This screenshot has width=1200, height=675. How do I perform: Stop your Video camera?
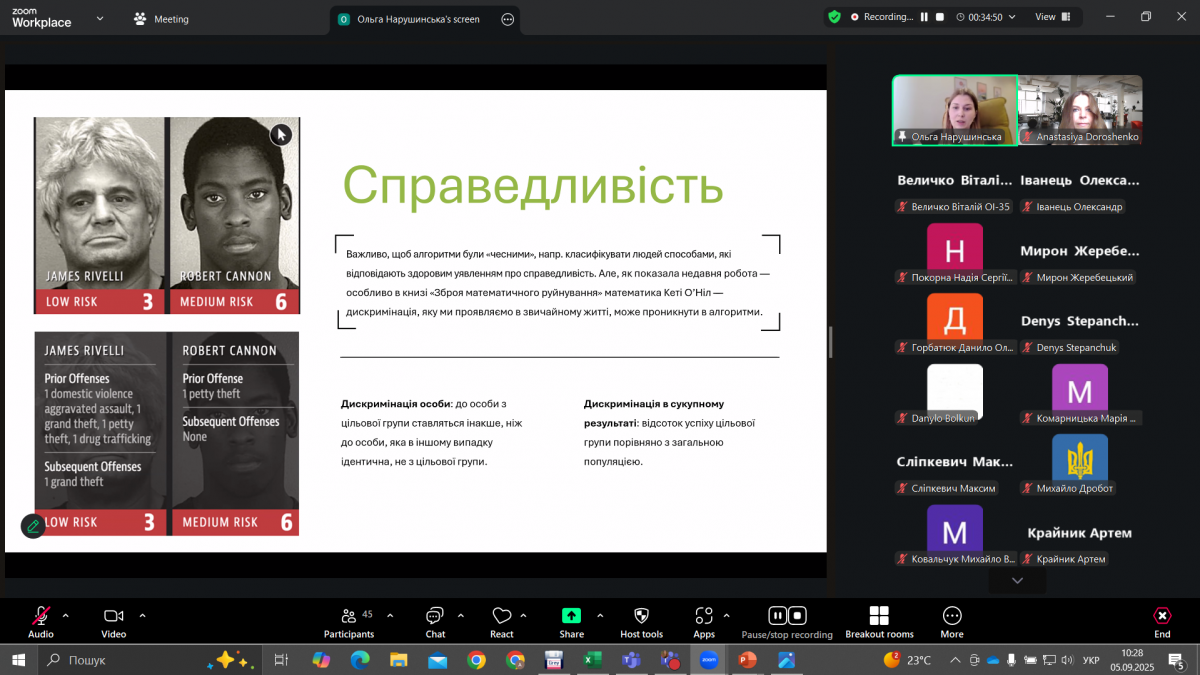point(113,615)
